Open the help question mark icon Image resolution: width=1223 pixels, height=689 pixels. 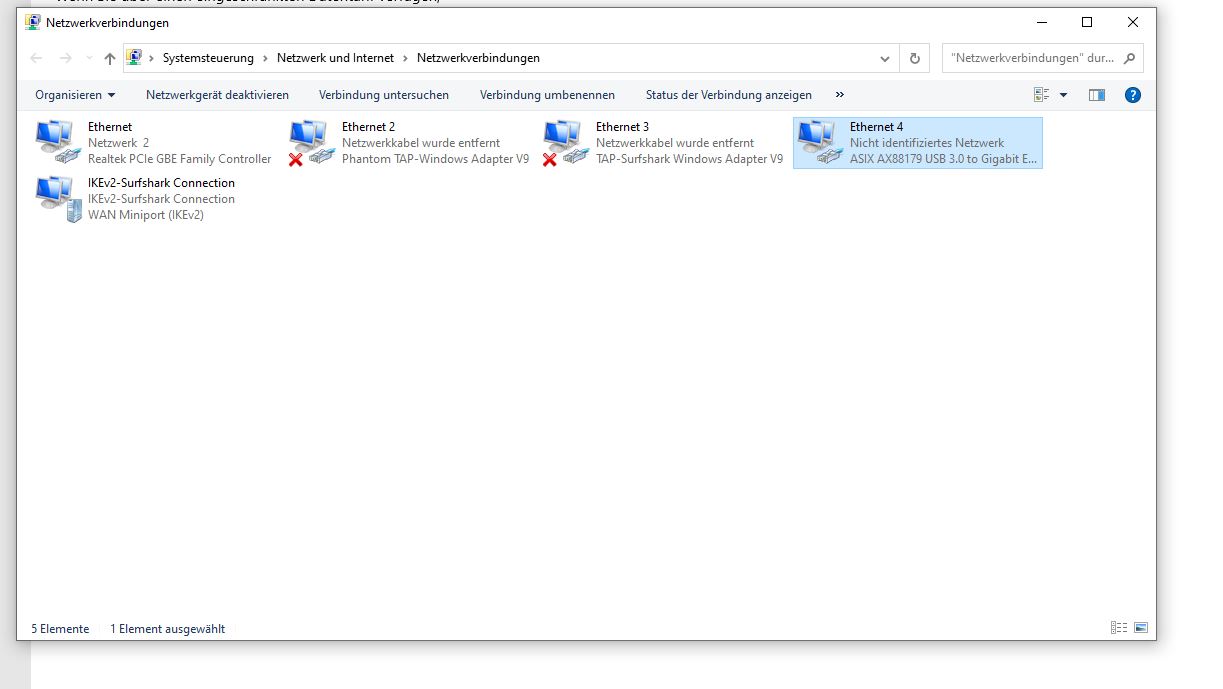click(1133, 95)
